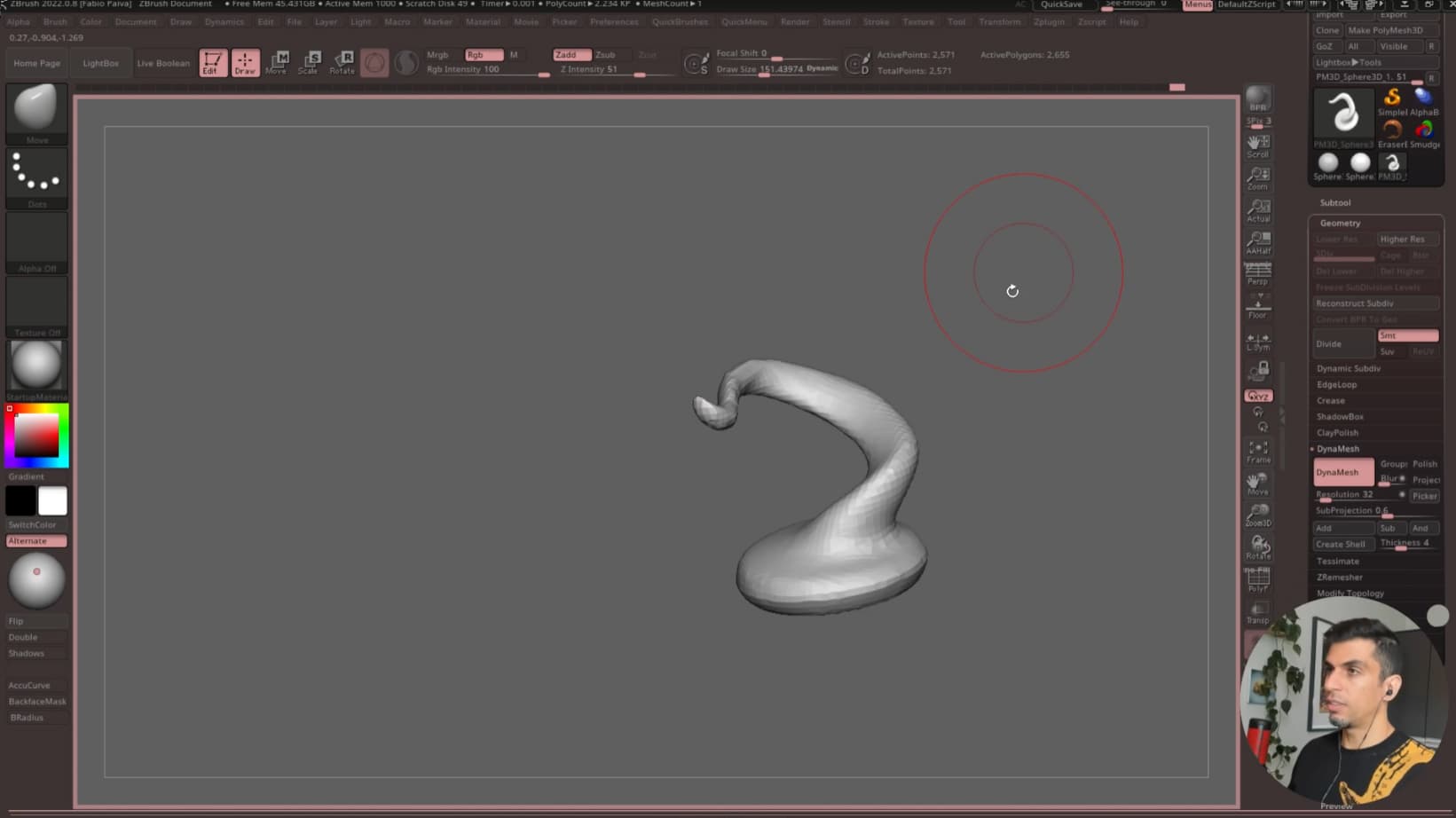
Task: Select the Rotate view icon in right shelf
Action: click(1258, 547)
